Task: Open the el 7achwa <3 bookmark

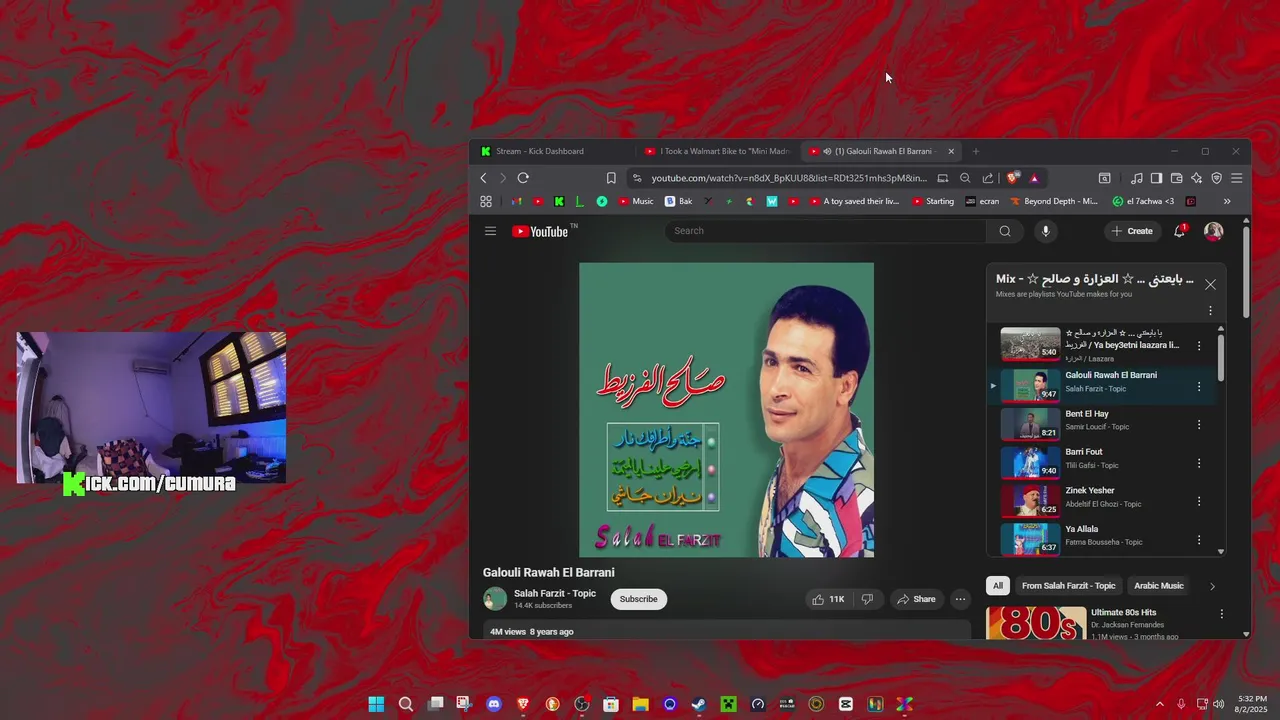Action: tap(1144, 201)
